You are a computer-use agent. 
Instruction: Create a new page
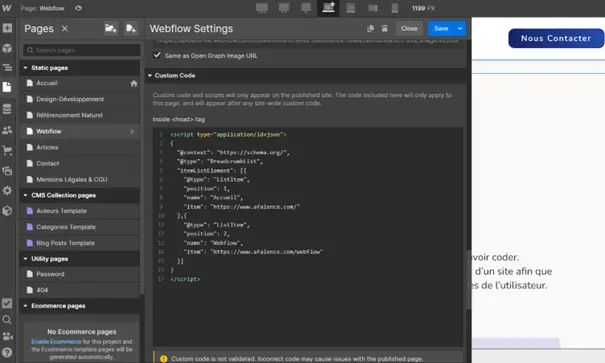coord(131,29)
